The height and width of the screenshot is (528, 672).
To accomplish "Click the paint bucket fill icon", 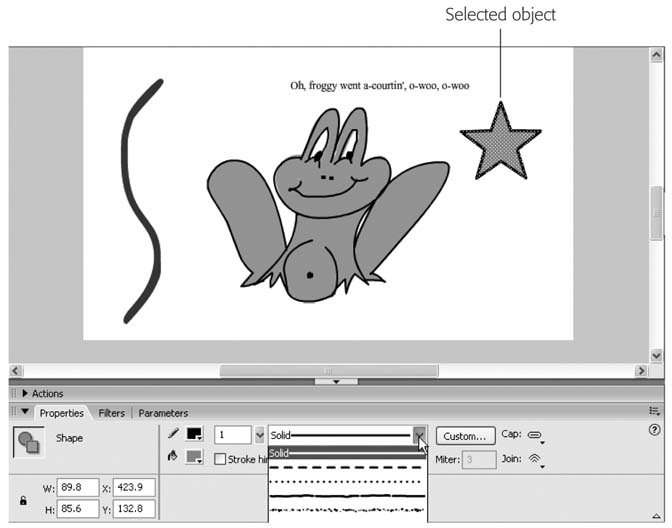I will point(173,457).
